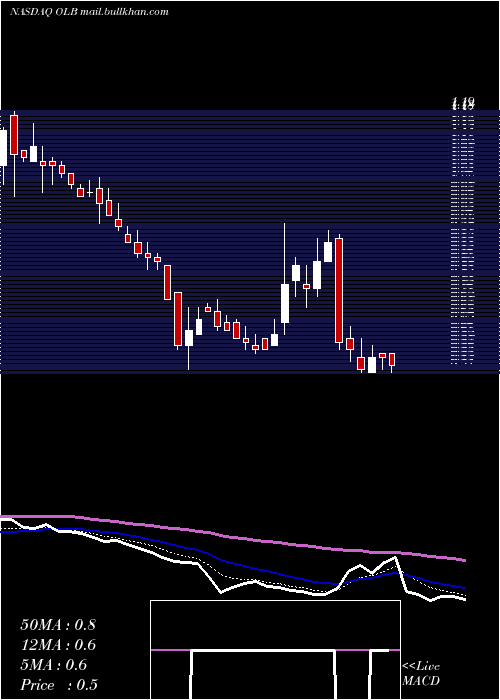Click the NASDAQ OLB mail.bullkhan.com title text
The height and width of the screenshot is (700, 500).
(89, 12)
